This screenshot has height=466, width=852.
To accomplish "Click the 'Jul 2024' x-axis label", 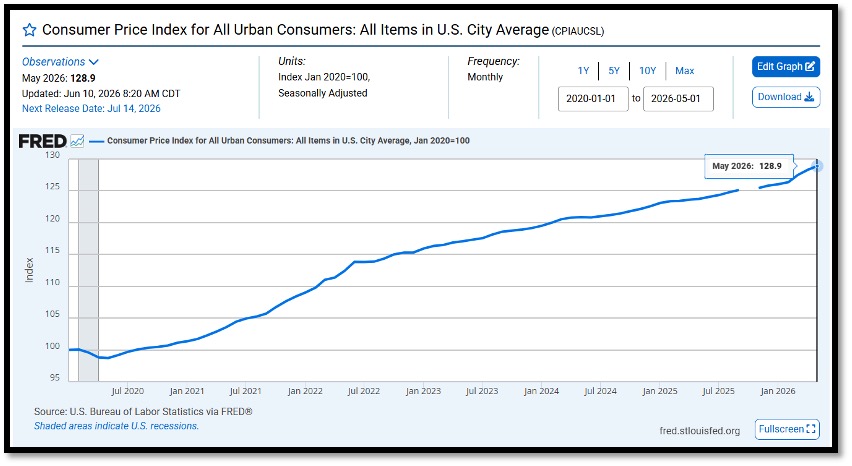I will pos(600,391).
